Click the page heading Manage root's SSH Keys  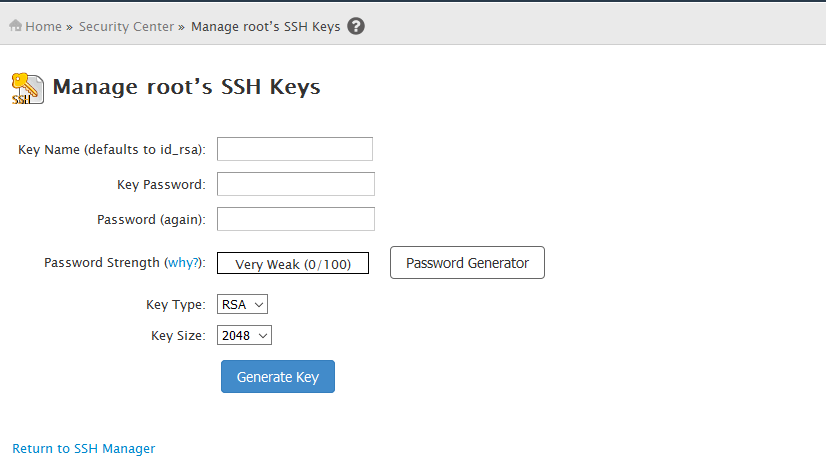186,87
